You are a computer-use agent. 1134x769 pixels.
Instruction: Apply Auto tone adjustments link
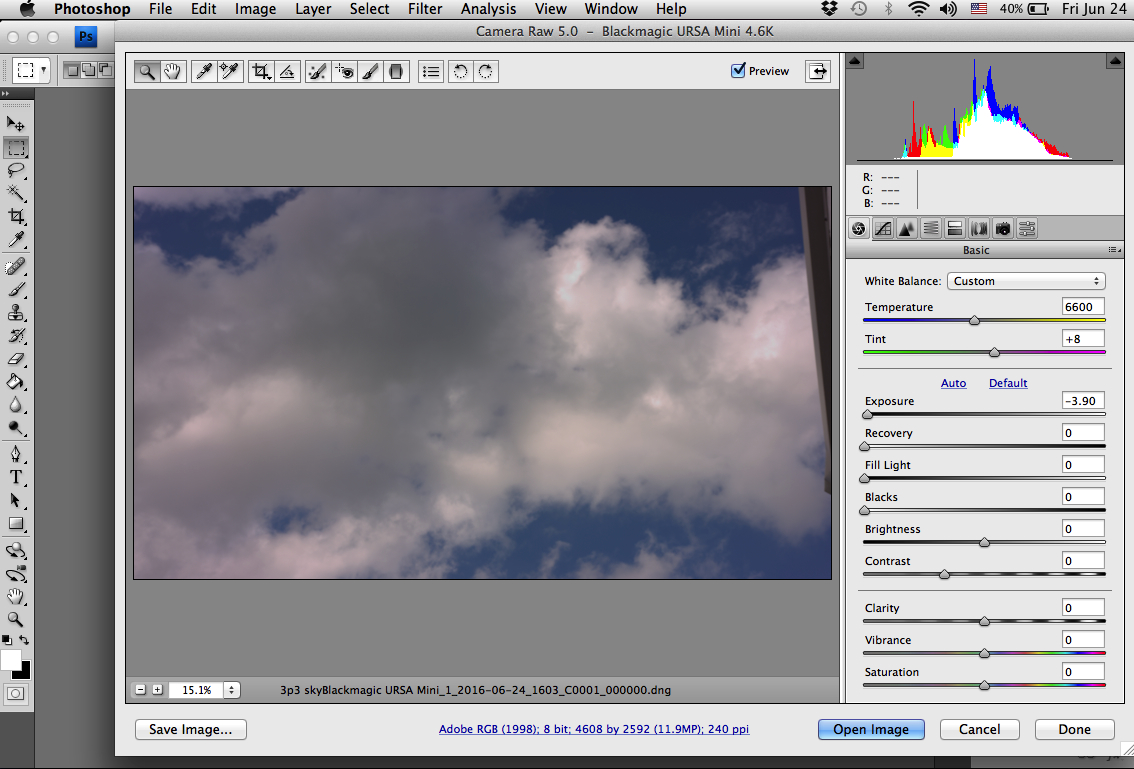(x=953, y=383)
